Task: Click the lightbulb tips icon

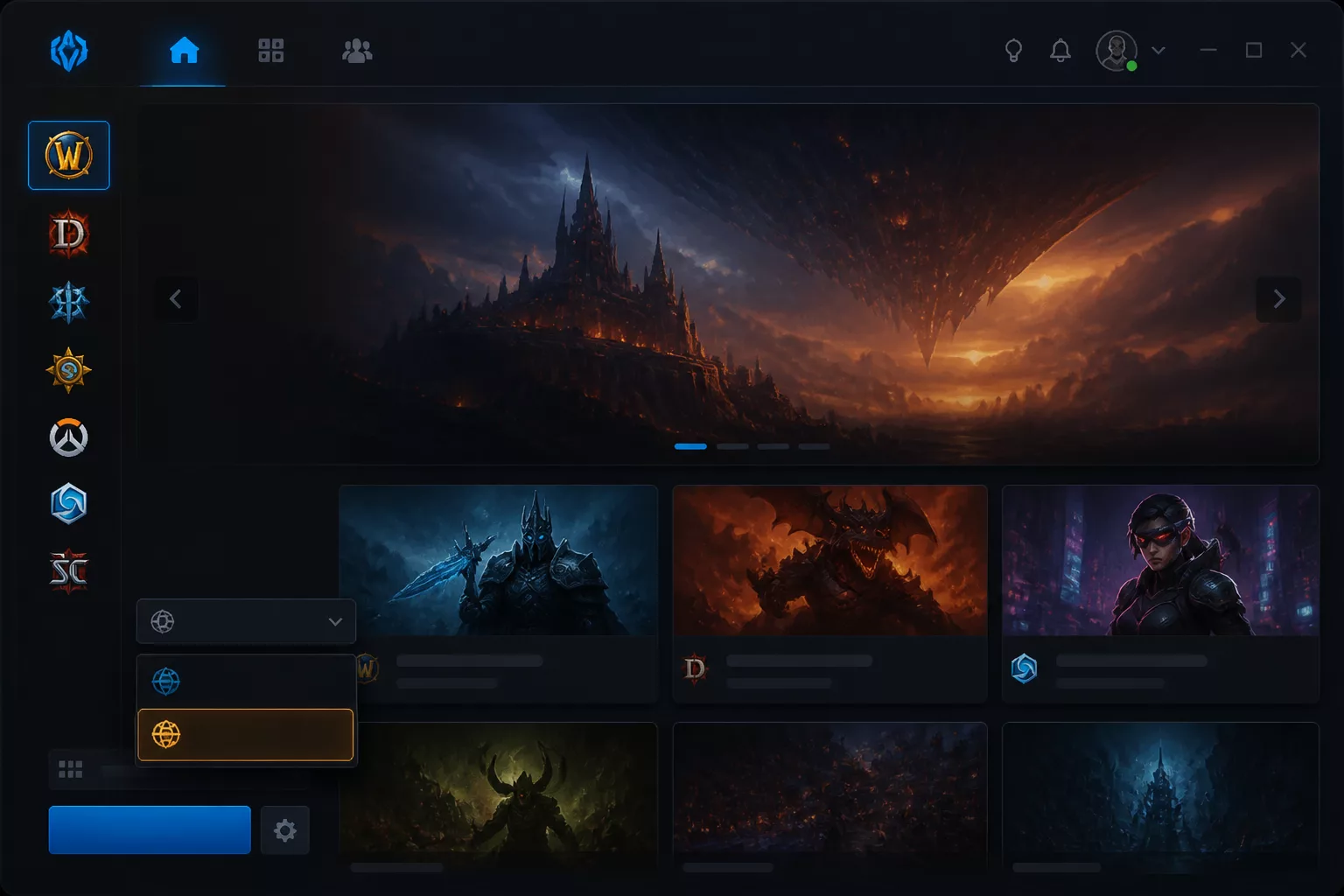Action: click(x=1013, y=51)
